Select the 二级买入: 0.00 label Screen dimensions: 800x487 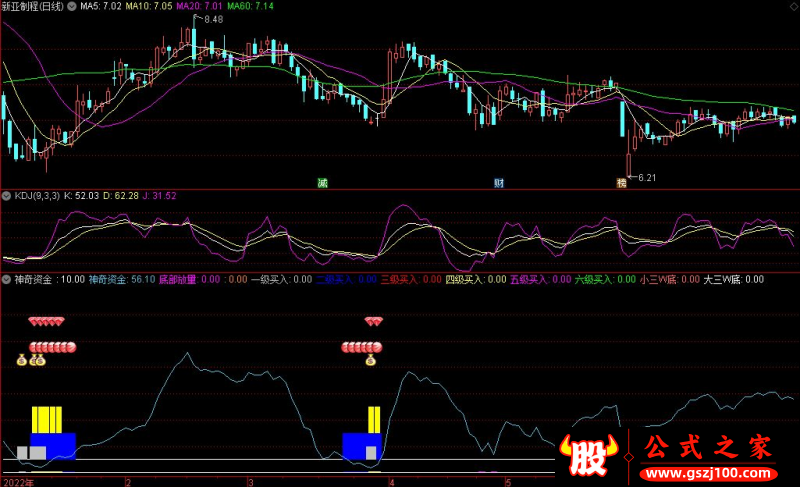(346, 279)
